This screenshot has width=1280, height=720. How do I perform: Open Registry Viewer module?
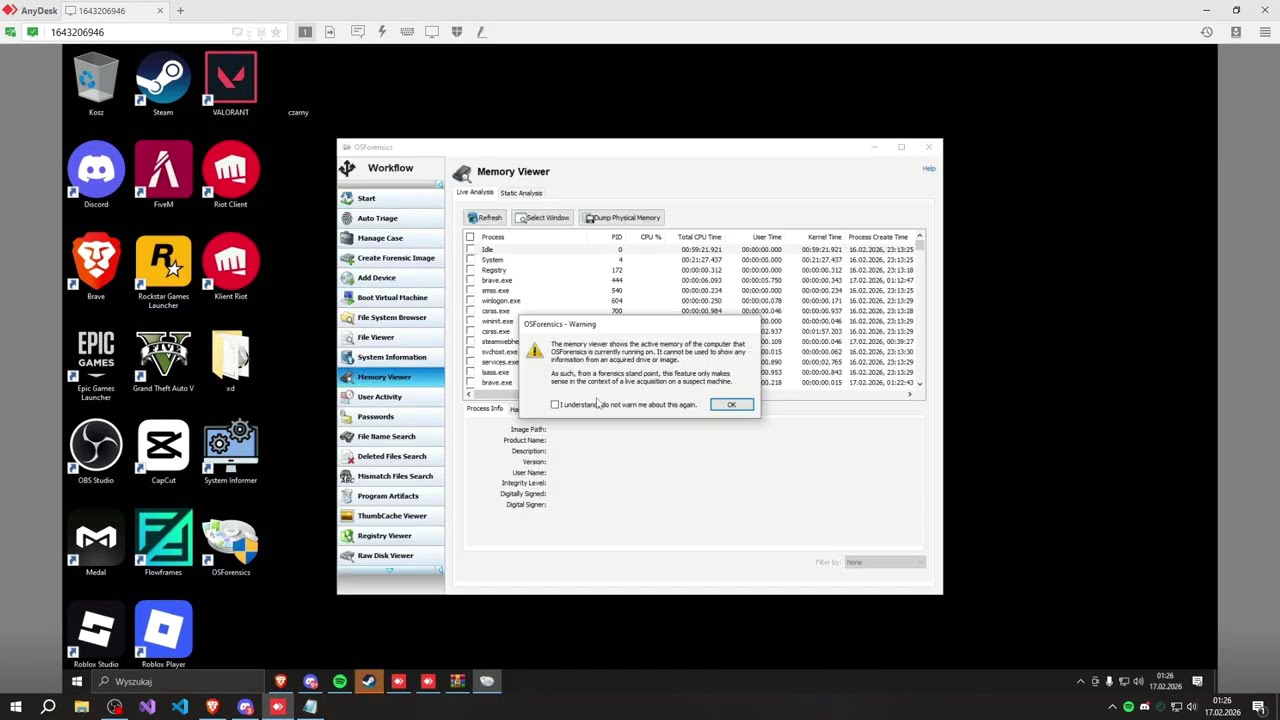(391, 536)
